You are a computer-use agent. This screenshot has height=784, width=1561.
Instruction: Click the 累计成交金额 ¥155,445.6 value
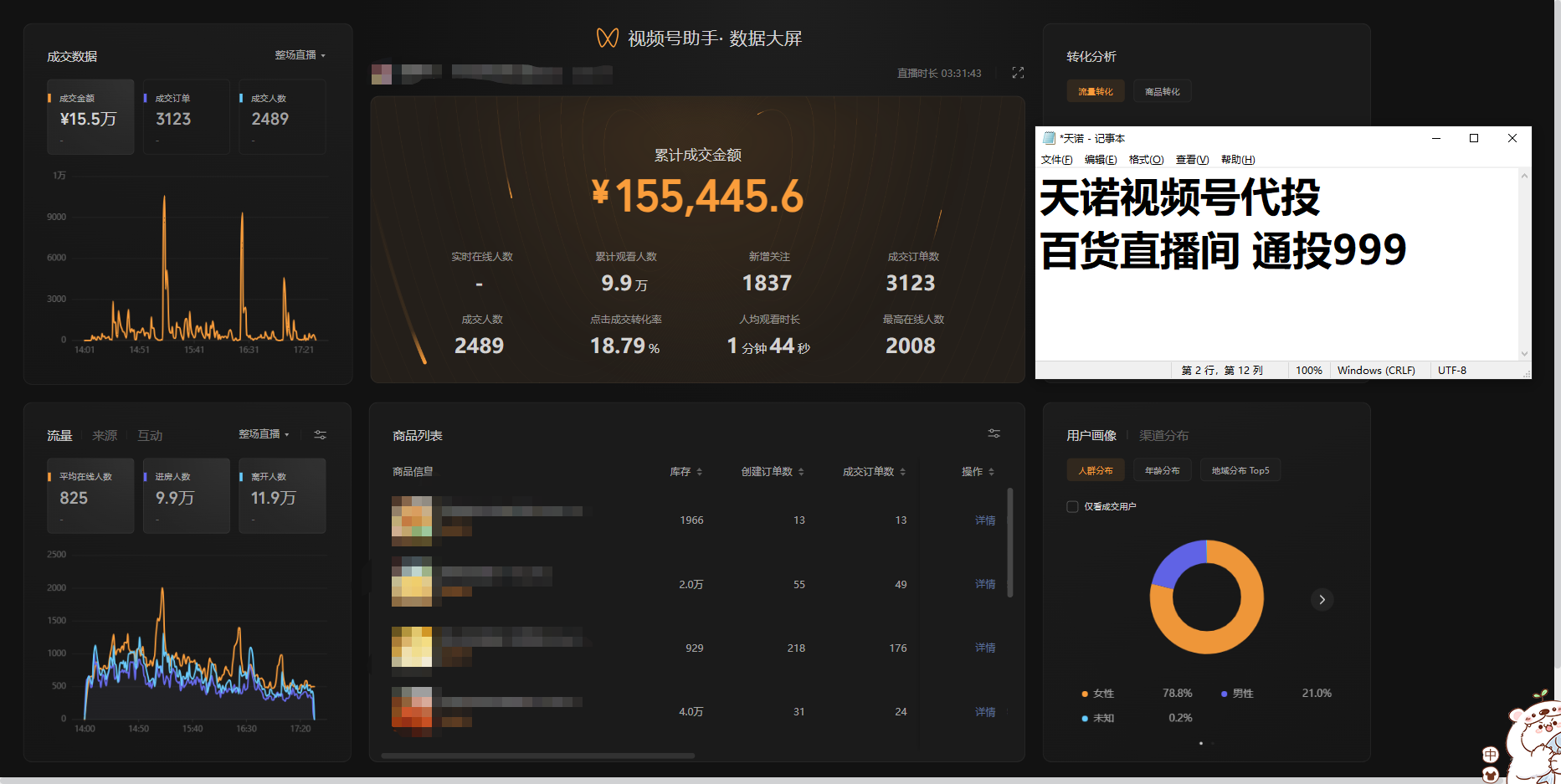(x=697, y=196)
